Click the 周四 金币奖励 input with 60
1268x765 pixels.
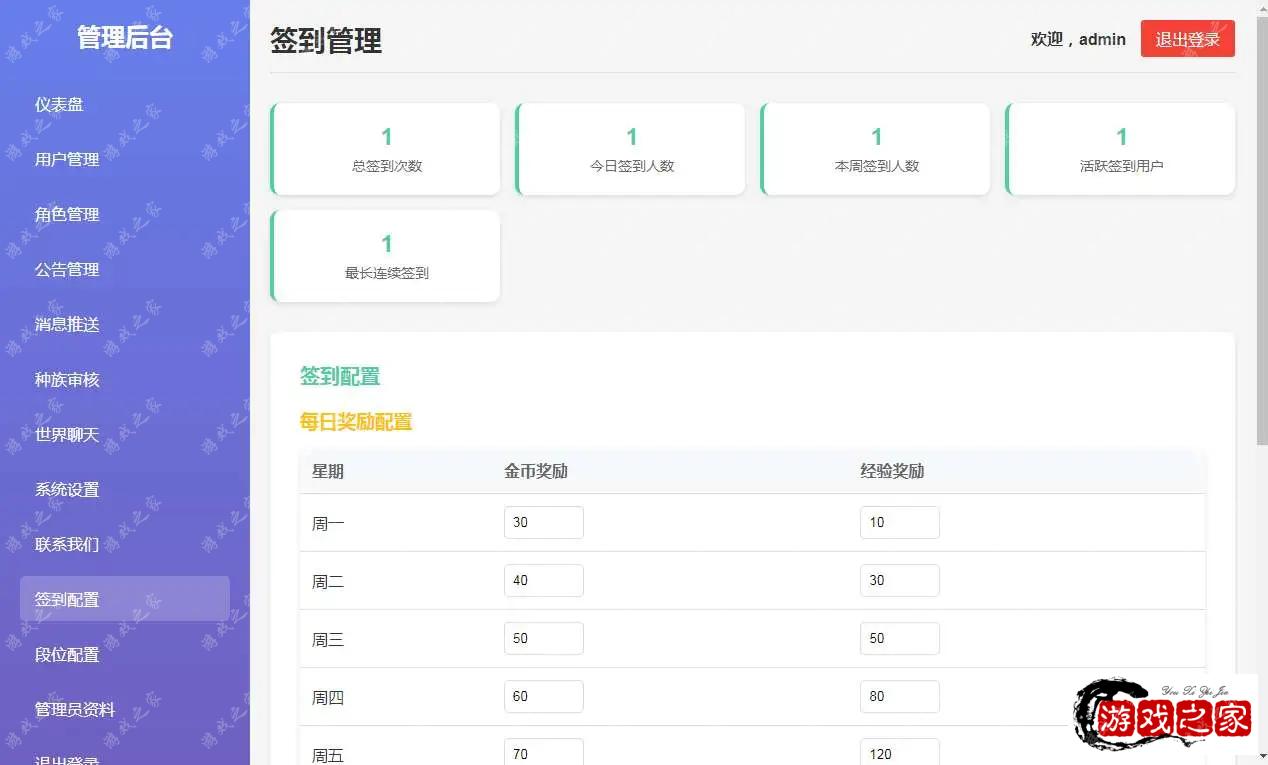click(543, 697)
